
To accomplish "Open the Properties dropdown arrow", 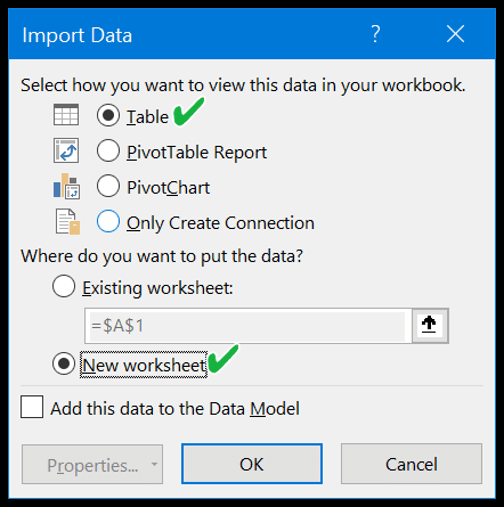I will click(x=154, y=464).
